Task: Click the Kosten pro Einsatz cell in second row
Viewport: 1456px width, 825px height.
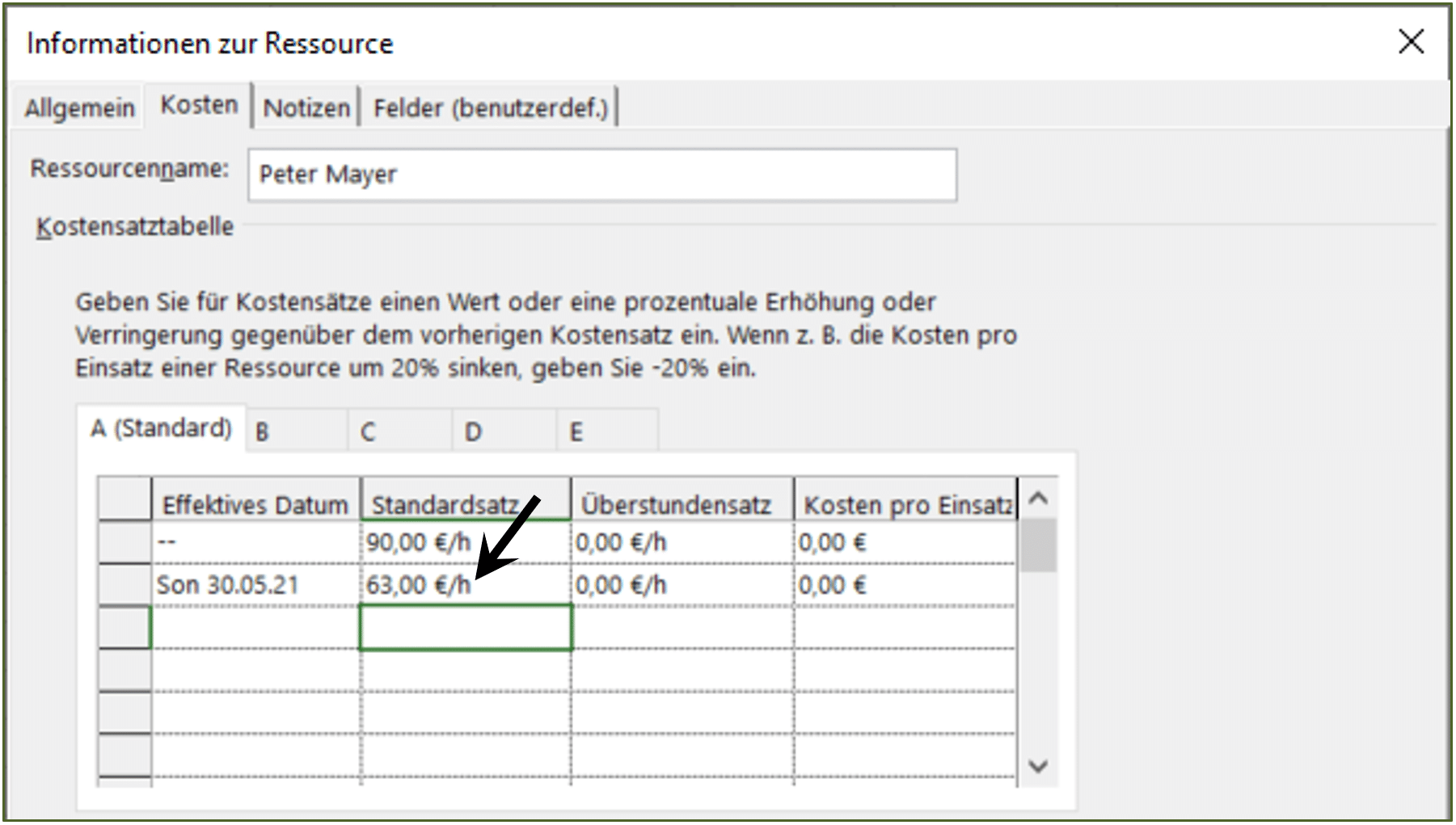Action: (905, 584)
